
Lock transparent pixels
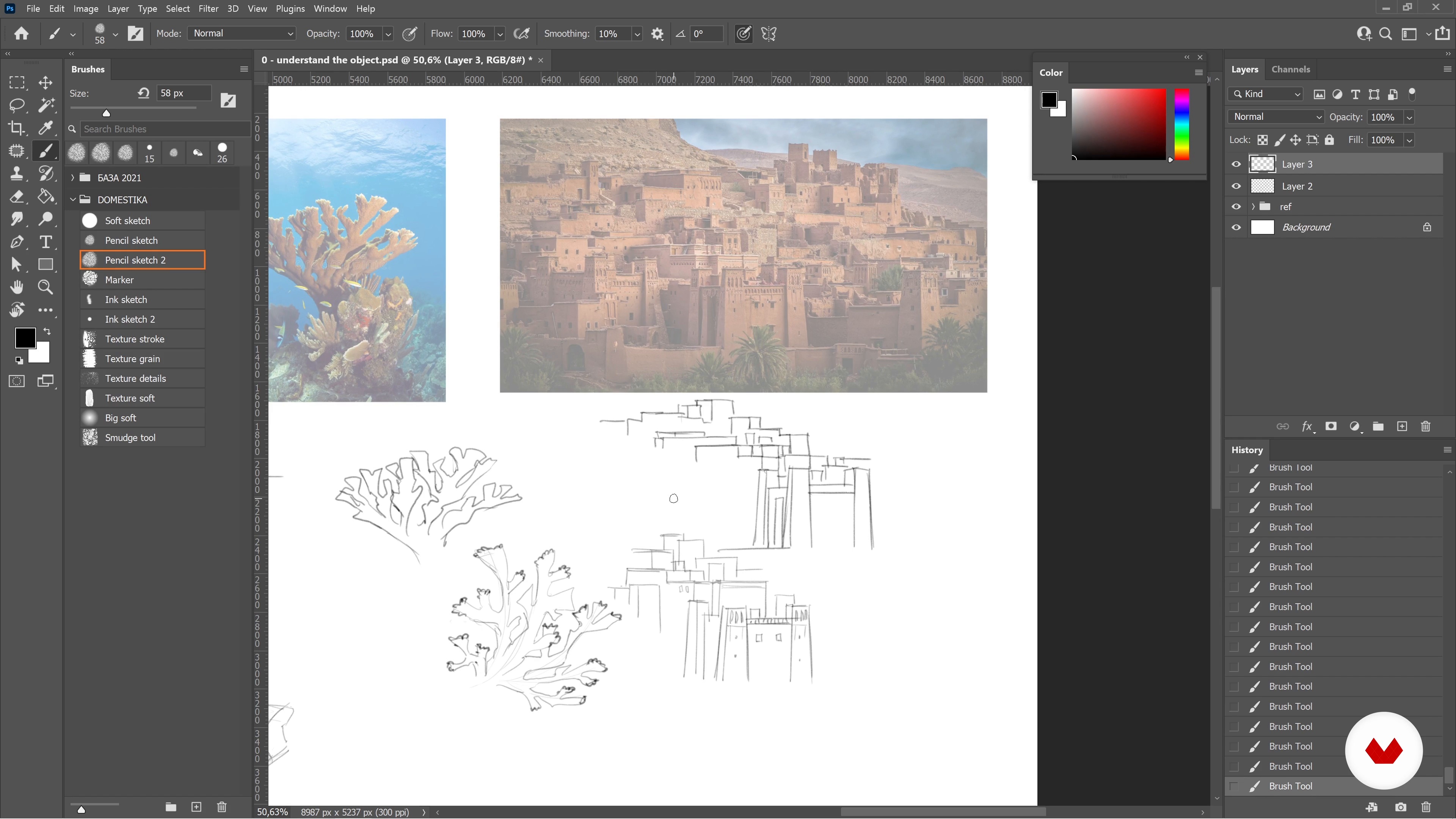click(x=1262, y=140)
